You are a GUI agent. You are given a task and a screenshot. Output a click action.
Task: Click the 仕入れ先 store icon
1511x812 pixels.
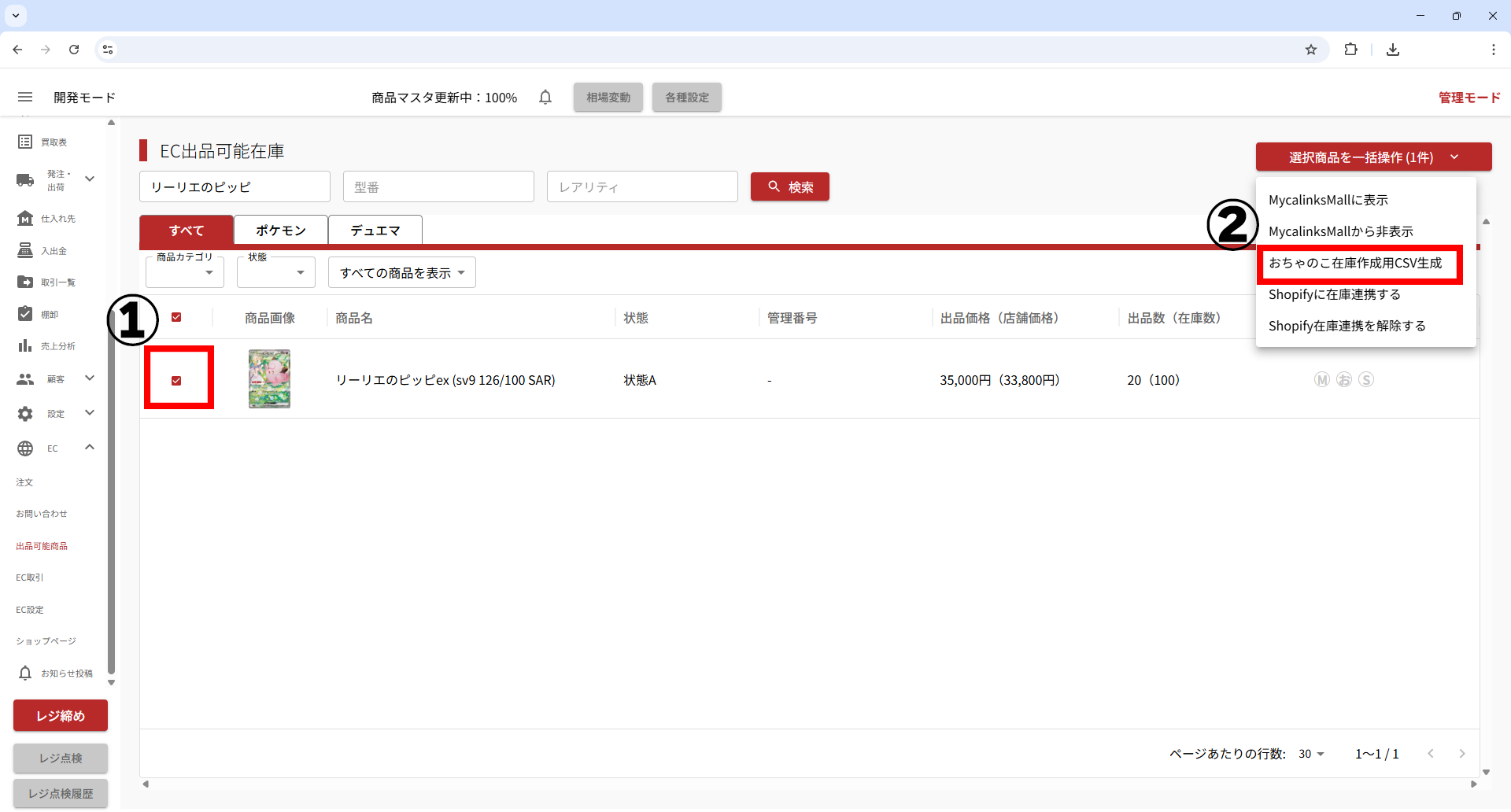[x=25, y=218]
